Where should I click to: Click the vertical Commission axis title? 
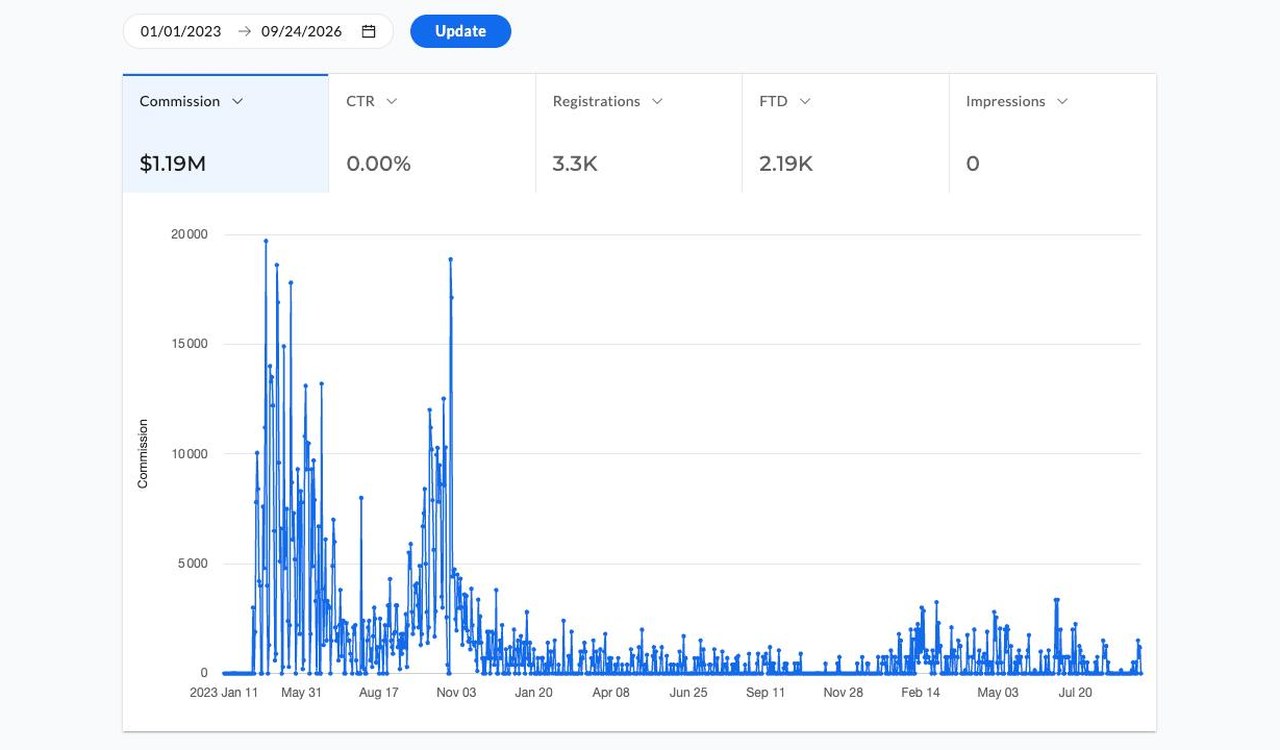pyautogui.click(x=142, y=454)
